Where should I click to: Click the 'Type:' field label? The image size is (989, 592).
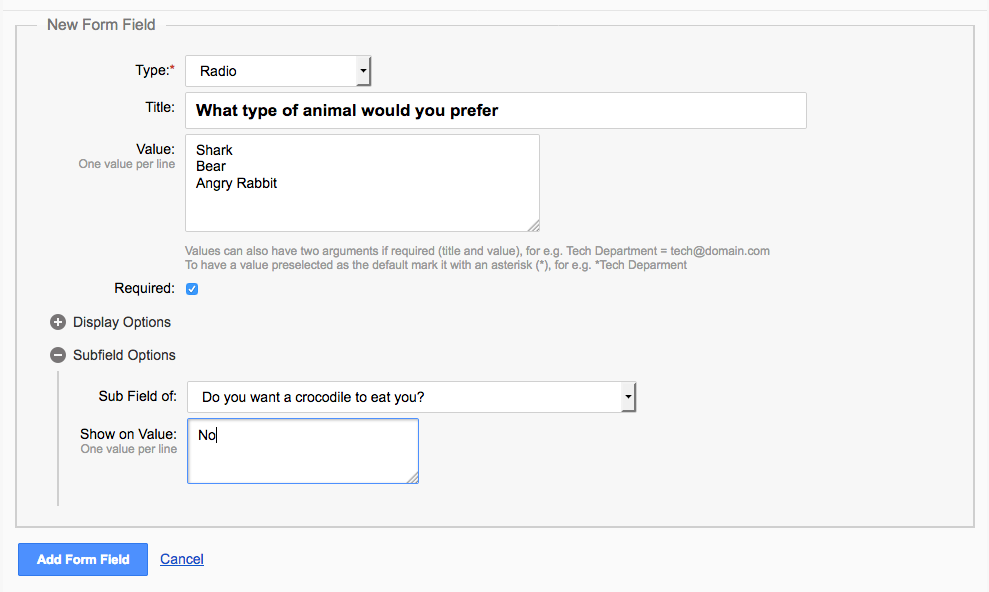pyautogui.click(x=154, y=70)
